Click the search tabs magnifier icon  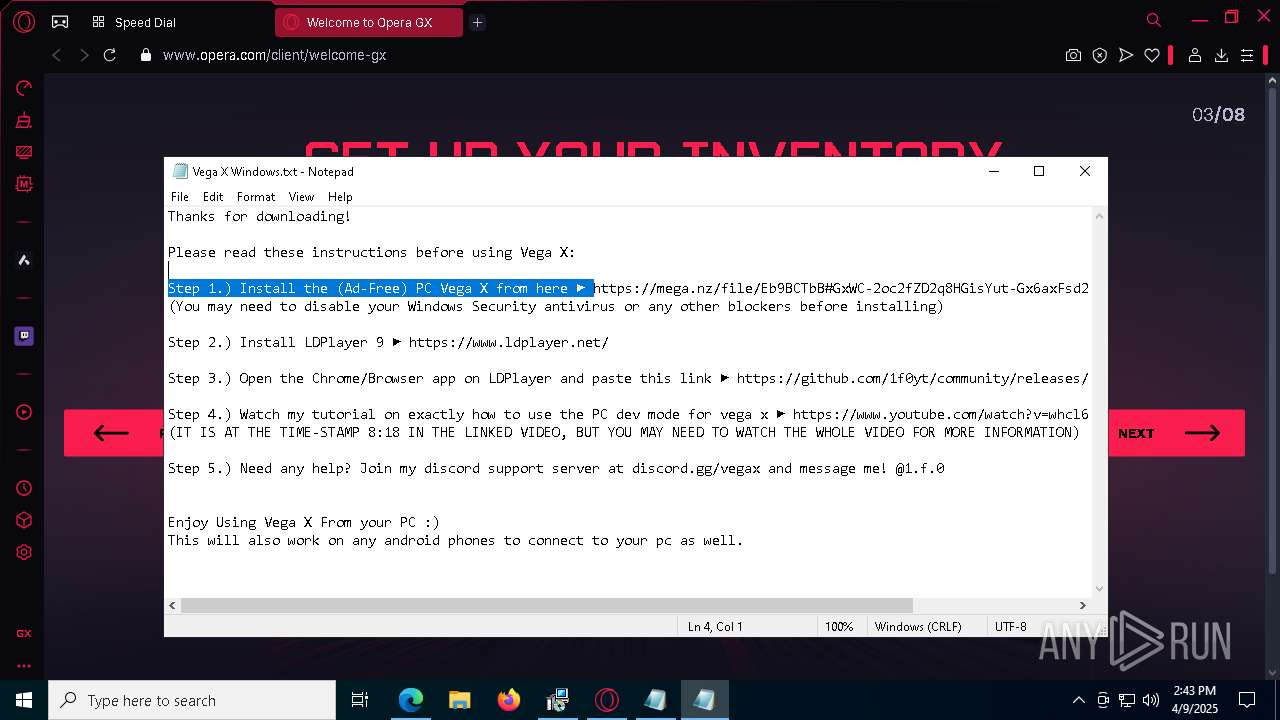(x=1153, y=20)
